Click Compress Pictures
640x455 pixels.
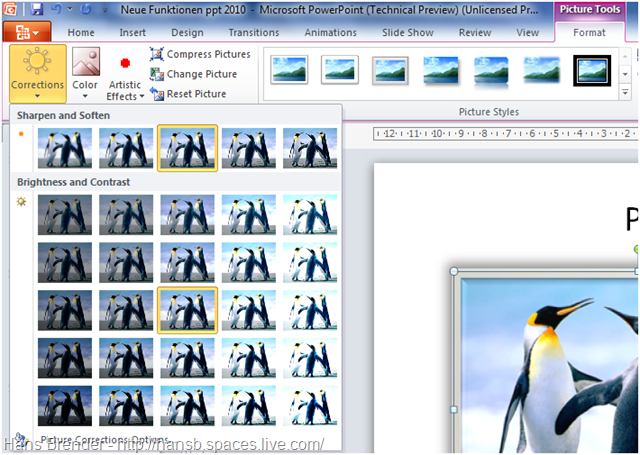[x=200, y=54]
